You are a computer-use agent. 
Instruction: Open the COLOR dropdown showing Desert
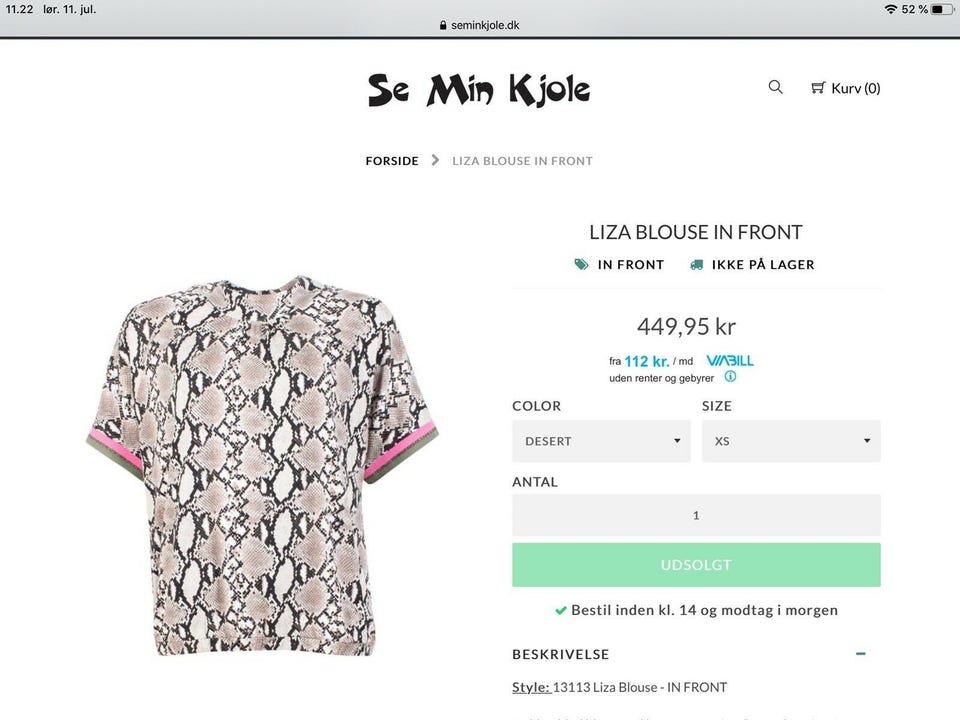[x=601, y=441]
